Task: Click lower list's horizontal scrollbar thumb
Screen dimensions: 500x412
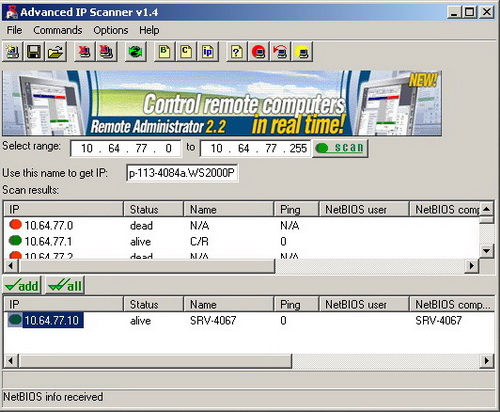Action: tap(155, 361)
